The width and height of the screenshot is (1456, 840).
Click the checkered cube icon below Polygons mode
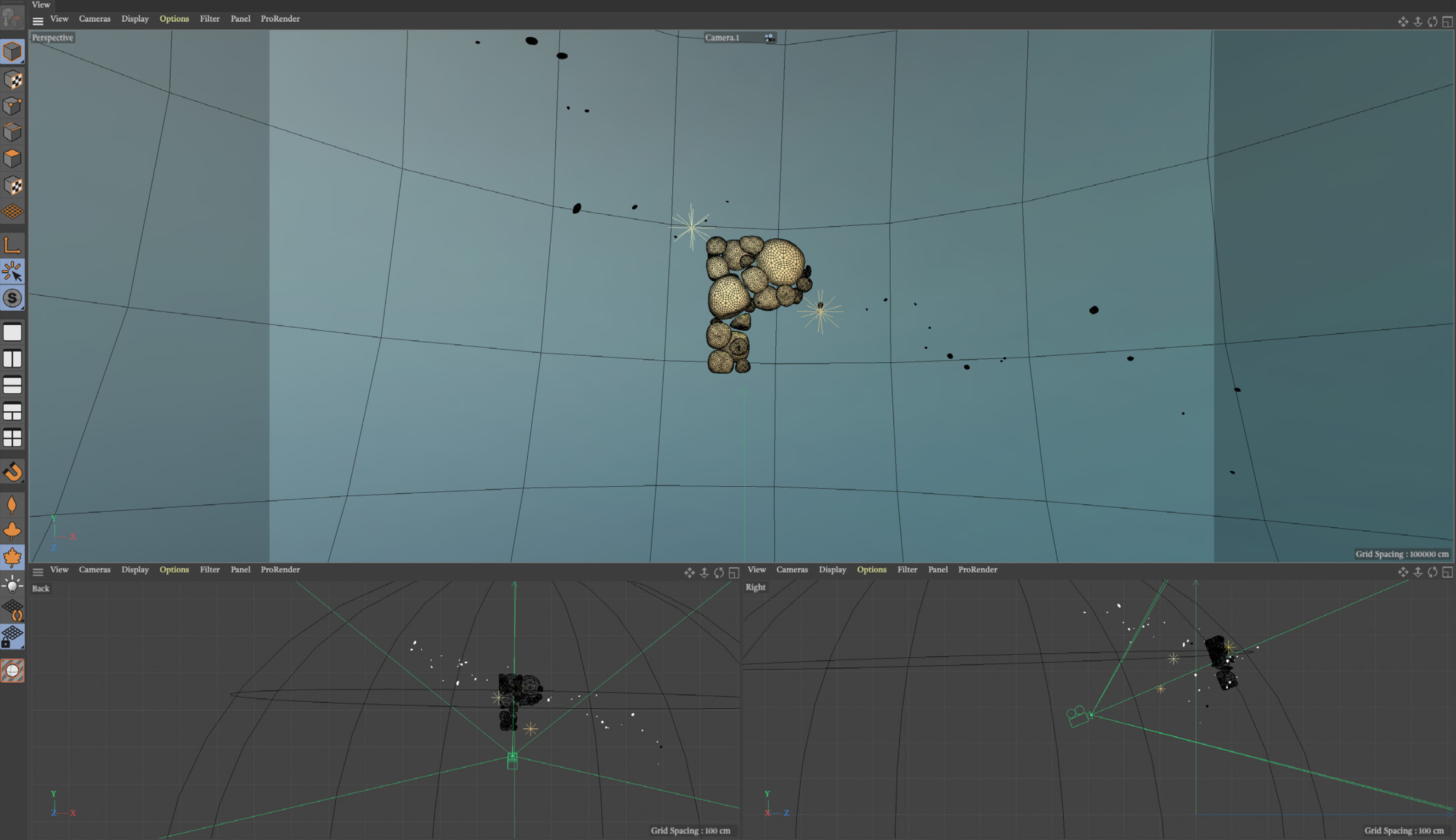(12, 185)
